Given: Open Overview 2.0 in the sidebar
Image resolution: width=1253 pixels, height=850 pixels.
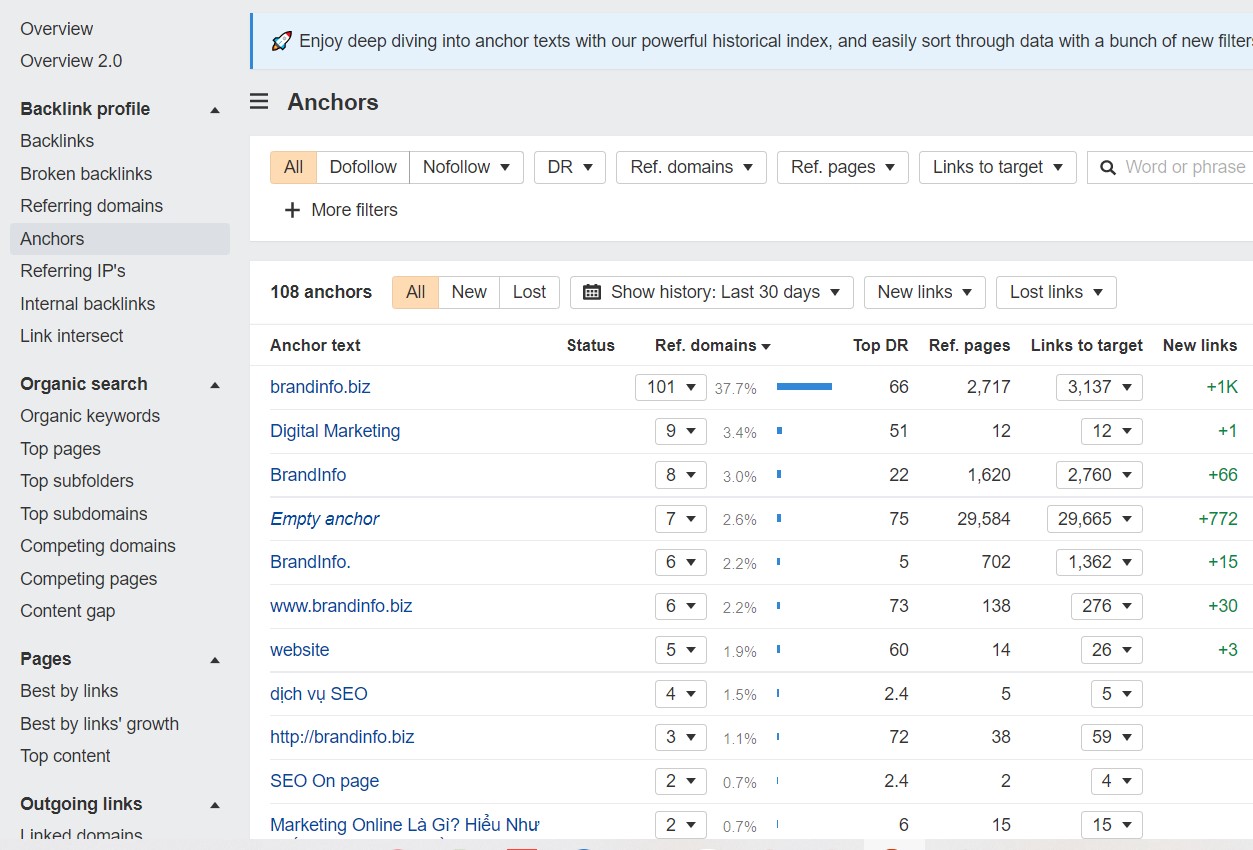Looking at the screenshot, I should point(71,61).
